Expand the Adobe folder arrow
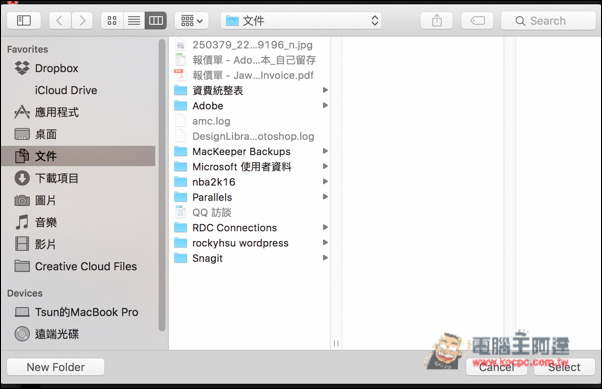The width and height of the screenshot is (602, 389). [325, 105]
